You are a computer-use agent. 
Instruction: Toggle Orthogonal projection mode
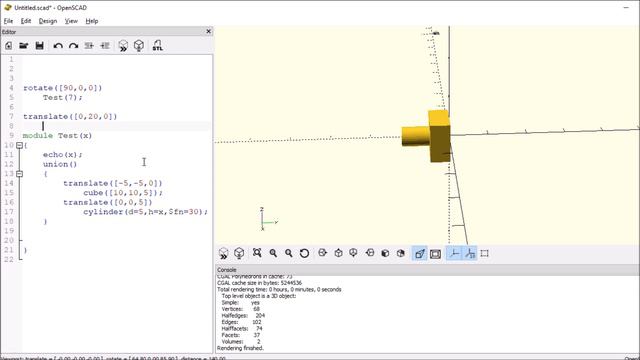[x=436, y=253]
